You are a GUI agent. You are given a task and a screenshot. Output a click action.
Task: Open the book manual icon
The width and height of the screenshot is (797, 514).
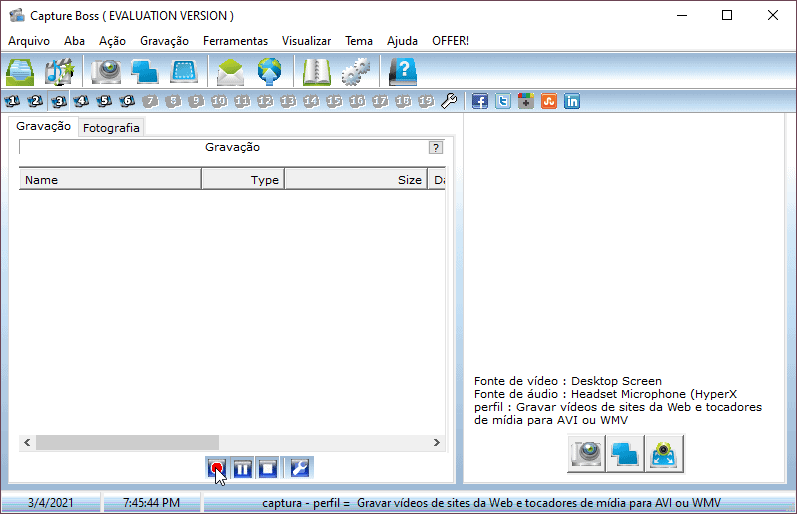pyautogui.click(x=317, y=72)
